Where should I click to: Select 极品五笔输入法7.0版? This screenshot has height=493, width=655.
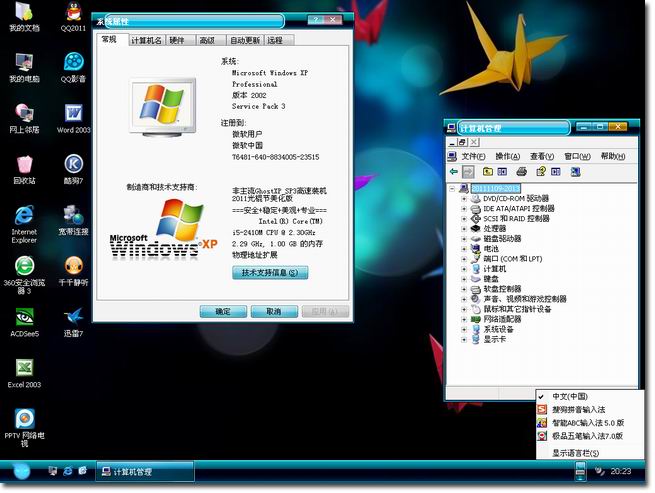tap(589, 436)
